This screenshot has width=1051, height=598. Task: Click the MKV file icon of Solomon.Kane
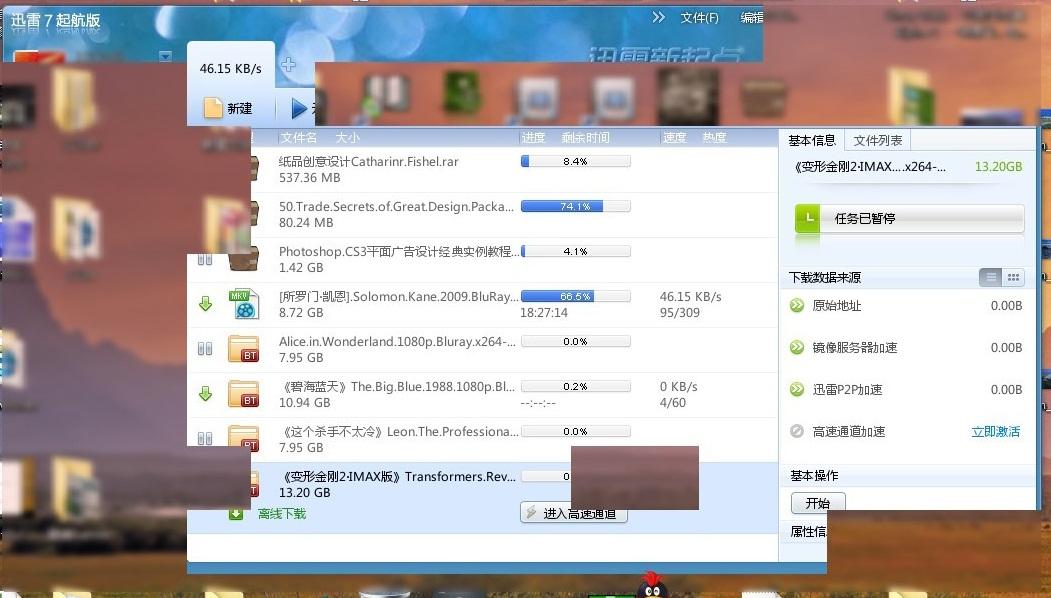tap(243, 304)
